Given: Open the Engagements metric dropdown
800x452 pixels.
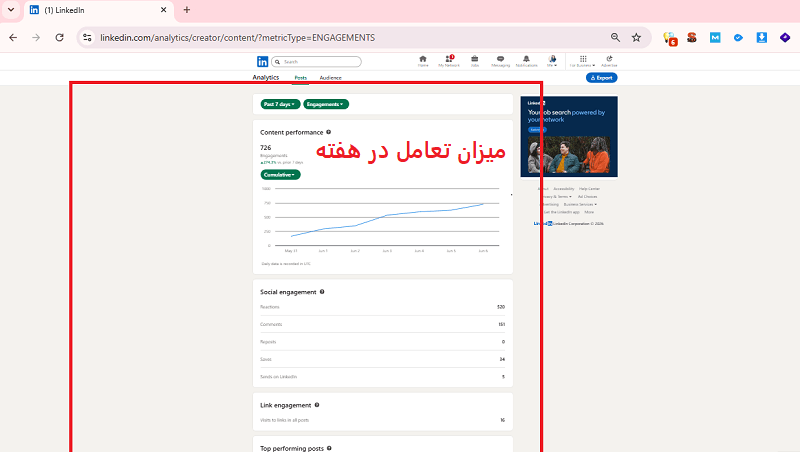Looking at the screenshot, I should 326,104.
